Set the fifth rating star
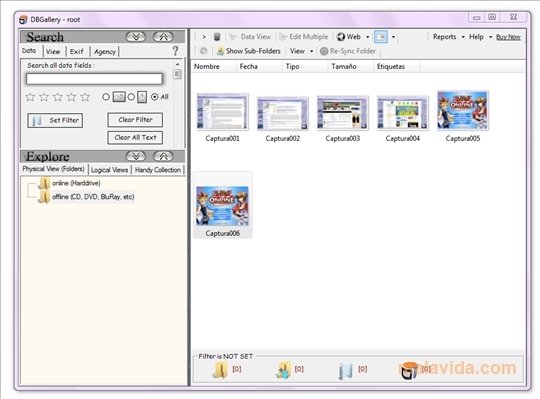Viewport: 540px width, 399px height. coord(85,97)
